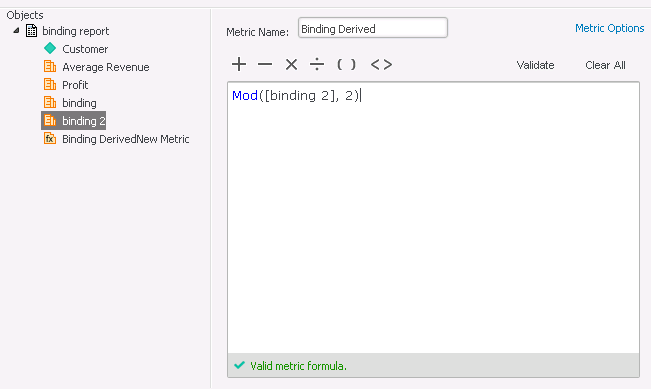
Task: Insert parentheses into formula
Action: tap(346, 64)
